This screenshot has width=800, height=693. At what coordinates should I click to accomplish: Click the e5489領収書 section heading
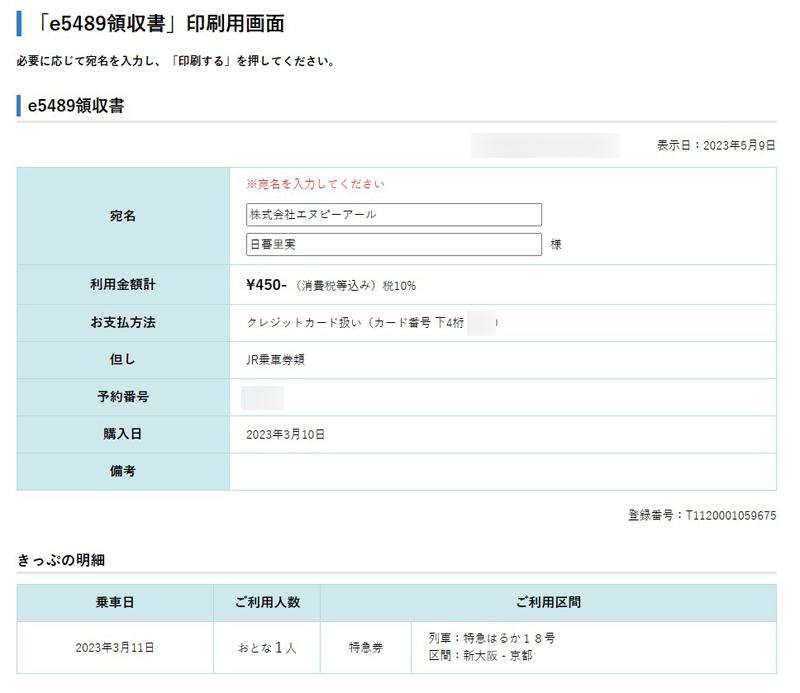click(x=76, y=106)
